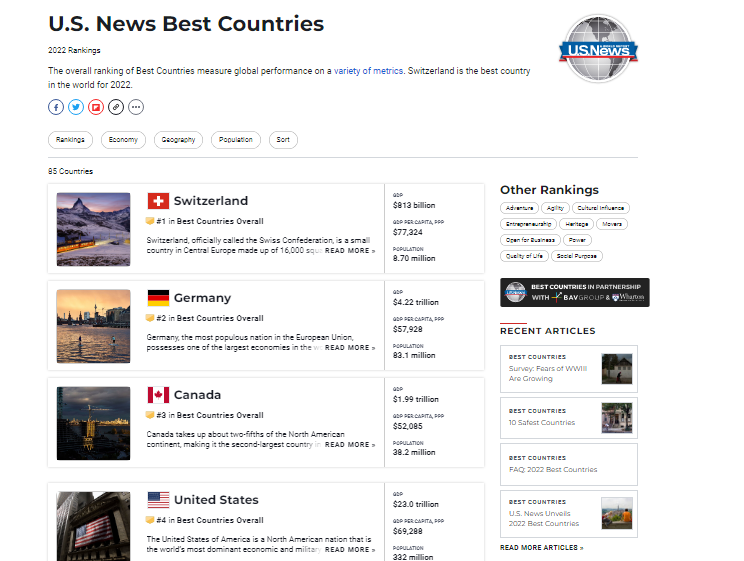
Task: Open the Geography filter
Action: tap(178, 140)
